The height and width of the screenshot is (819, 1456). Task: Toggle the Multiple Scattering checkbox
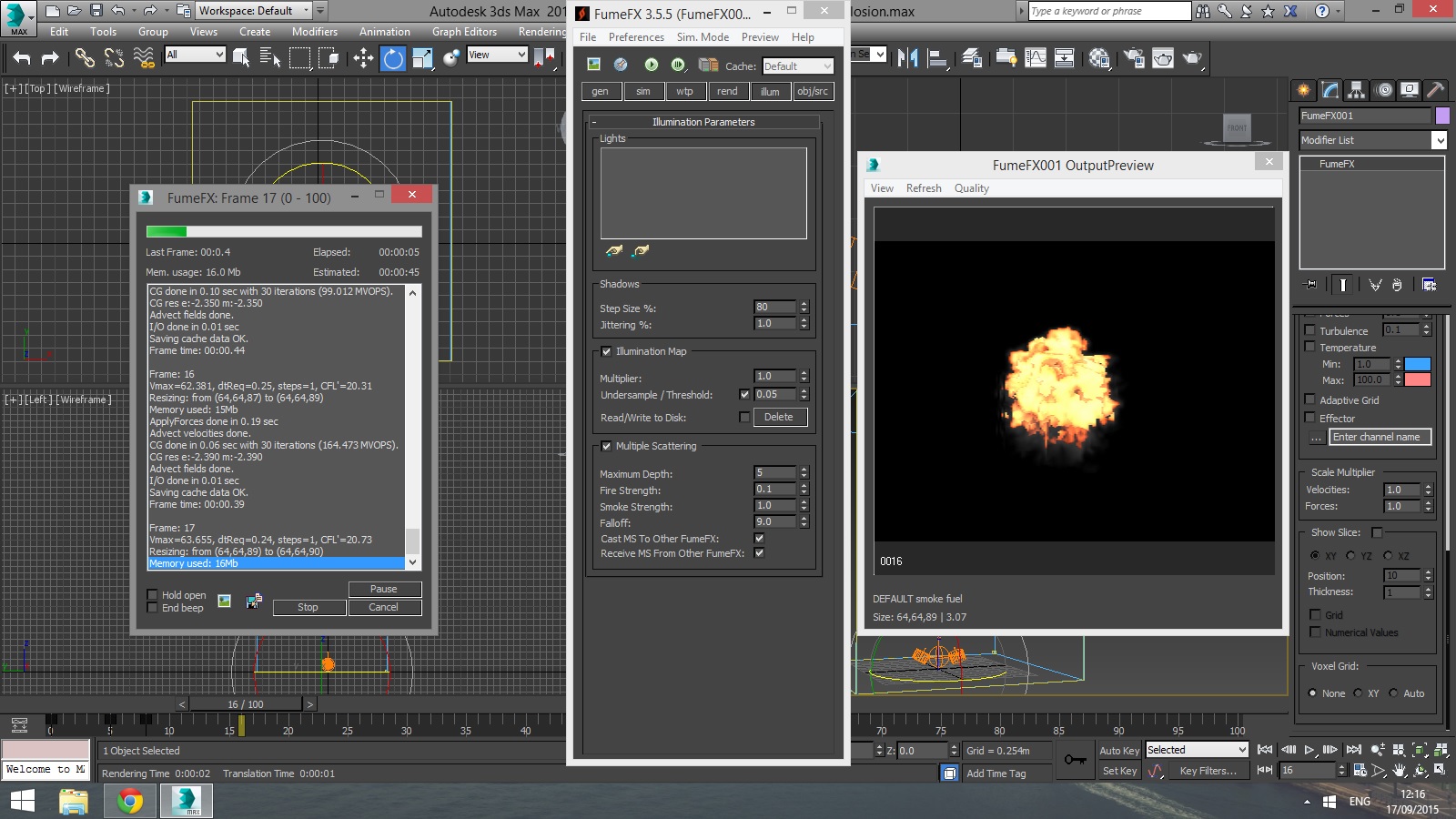pos(606,446)
